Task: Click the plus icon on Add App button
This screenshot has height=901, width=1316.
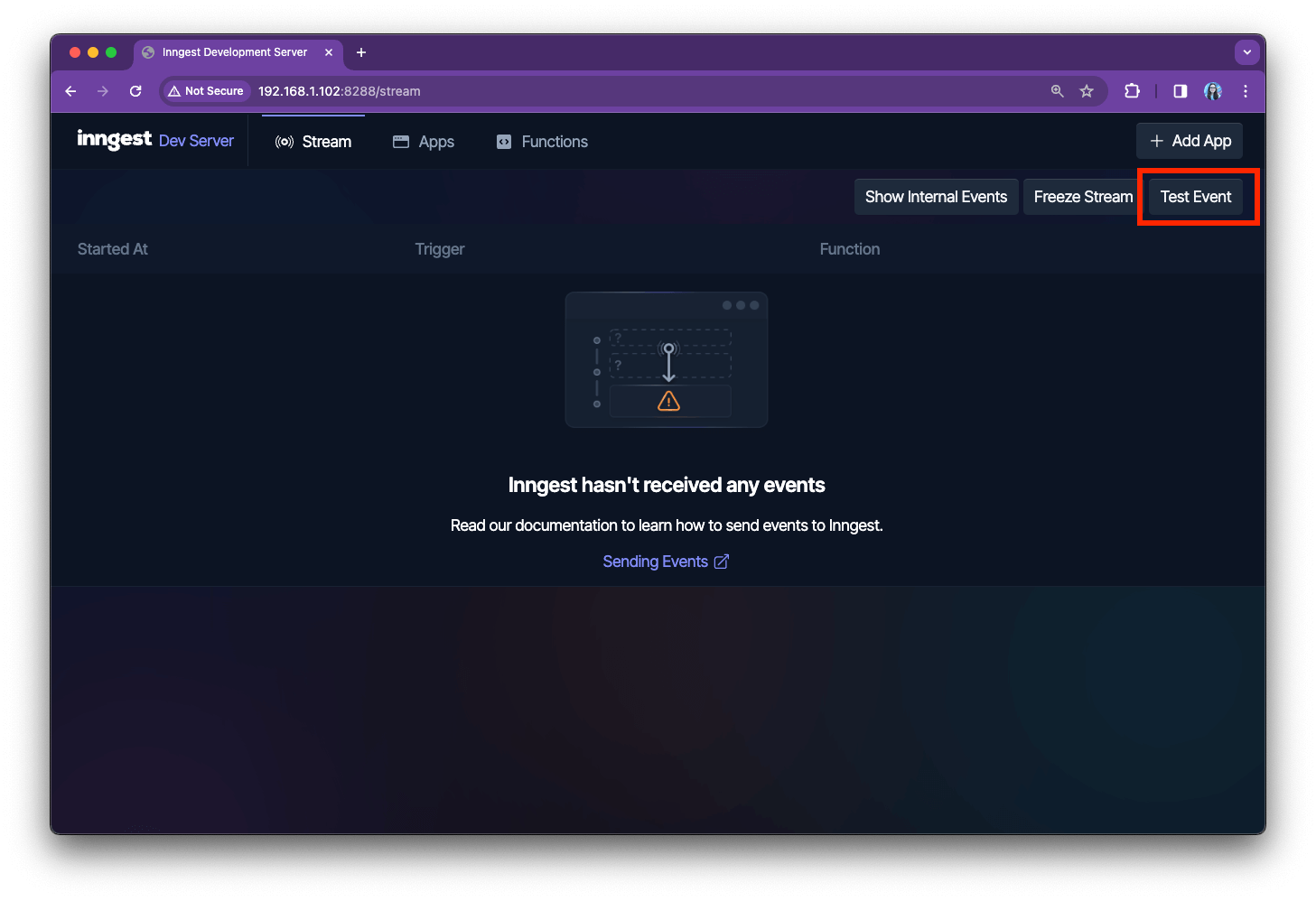Action: pos(1156,141)
